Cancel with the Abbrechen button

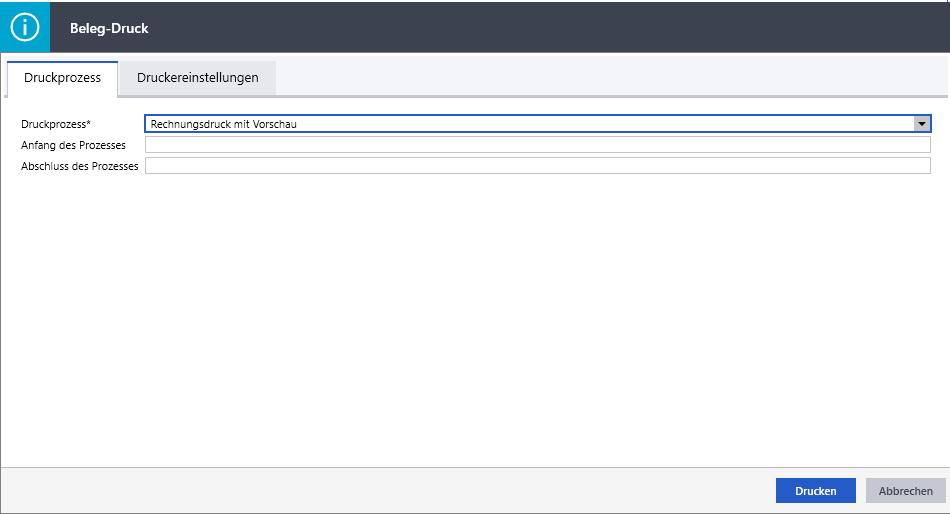pyautogui.click(x=905, y=491)
